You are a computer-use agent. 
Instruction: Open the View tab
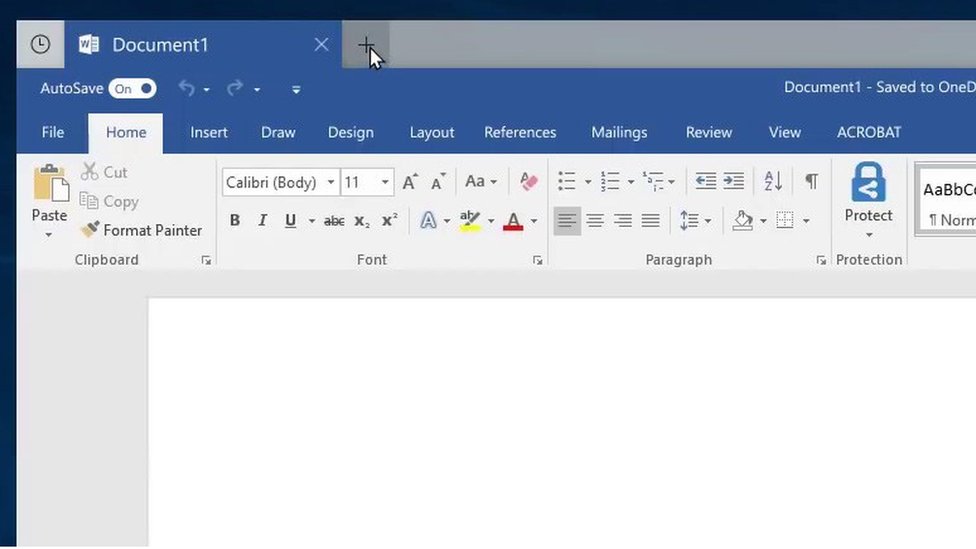coord(785,133)
